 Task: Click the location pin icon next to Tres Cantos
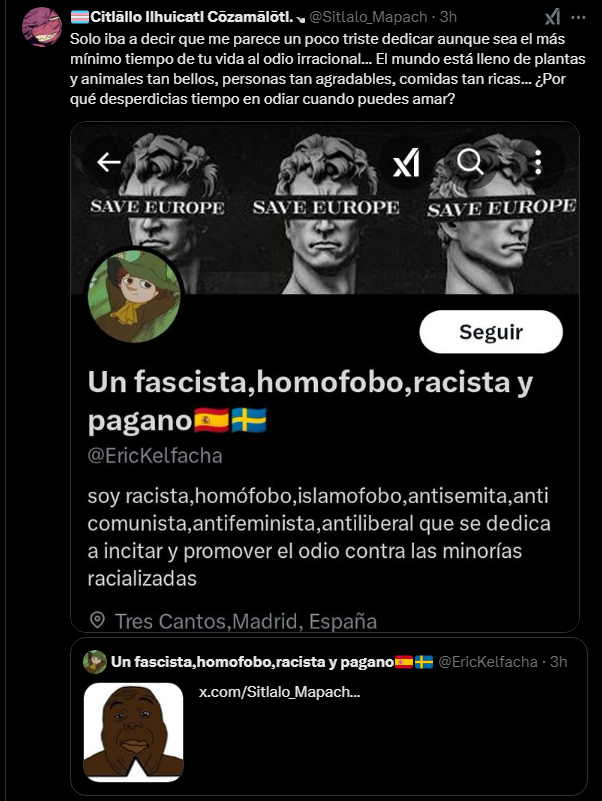coord(97,621)
